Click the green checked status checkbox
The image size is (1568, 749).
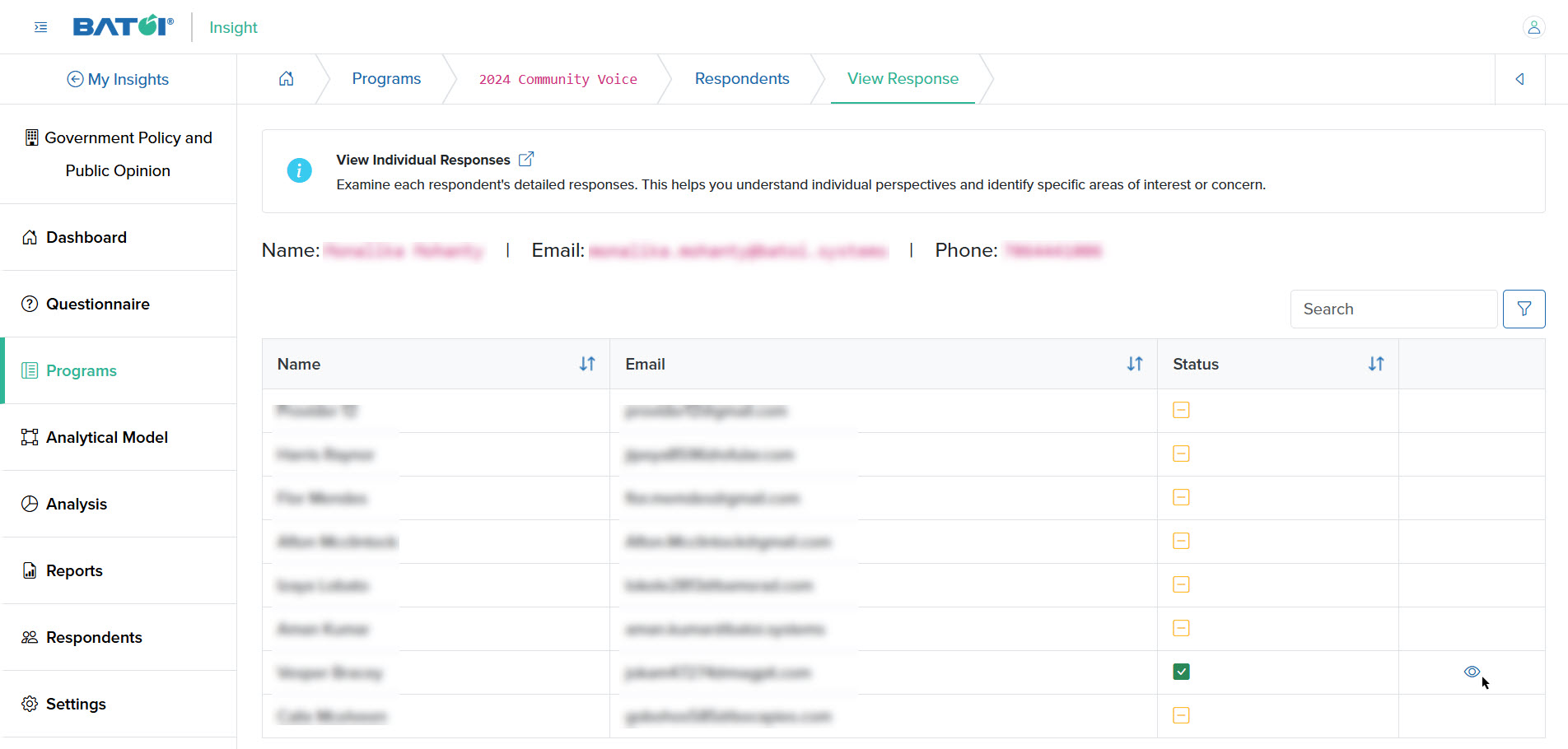point(1181,672)
